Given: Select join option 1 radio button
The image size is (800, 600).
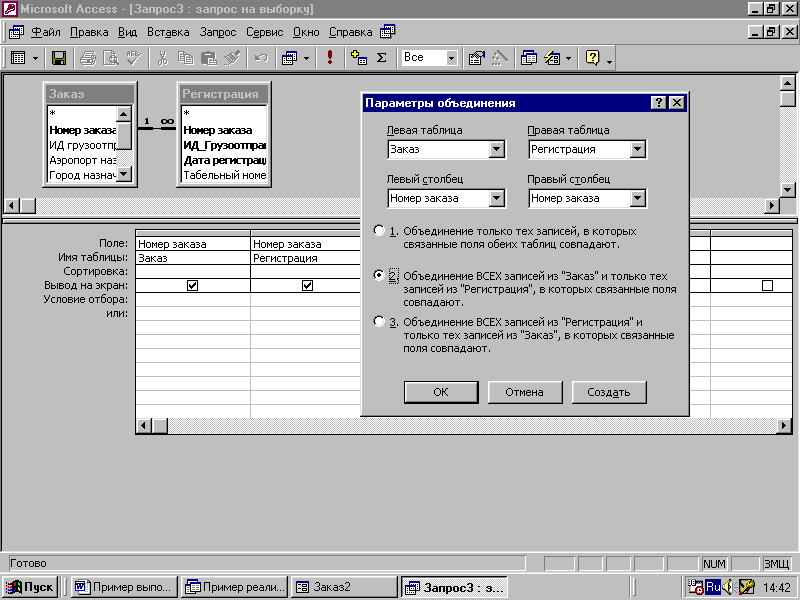Looking at the screenshot, I should point(379,231).
